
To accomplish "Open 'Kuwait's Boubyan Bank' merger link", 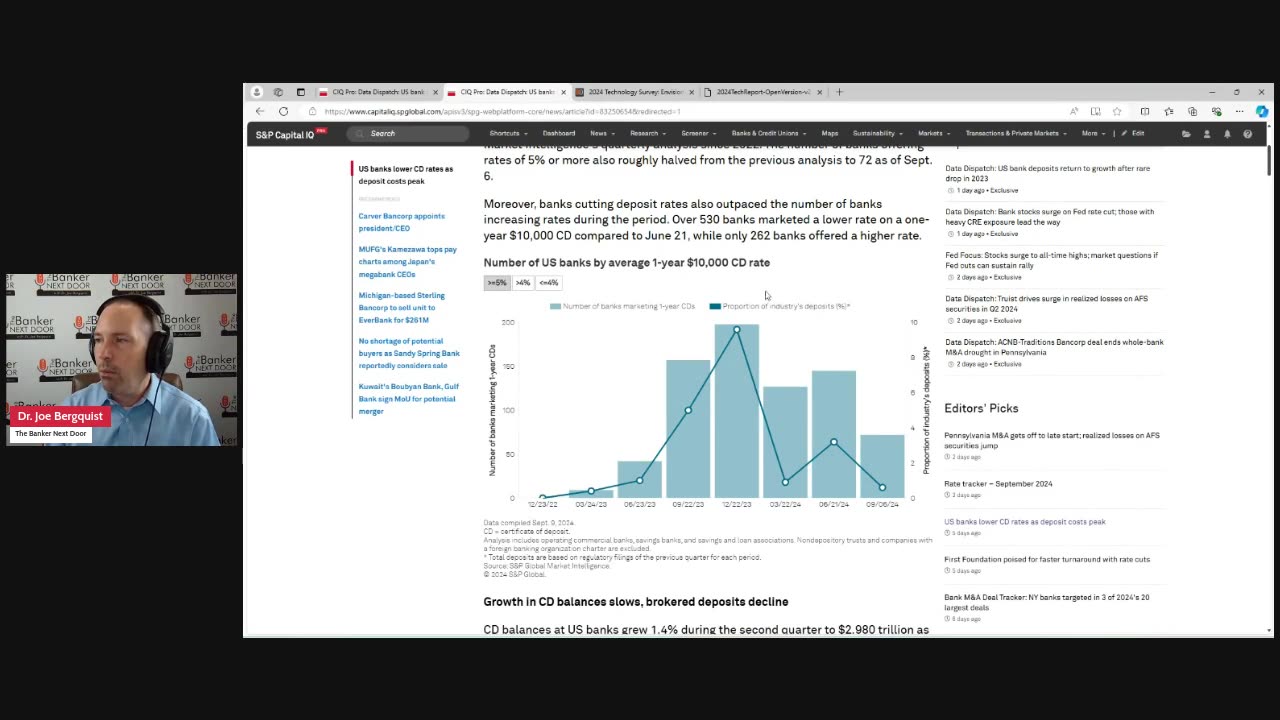I will 408,399.
